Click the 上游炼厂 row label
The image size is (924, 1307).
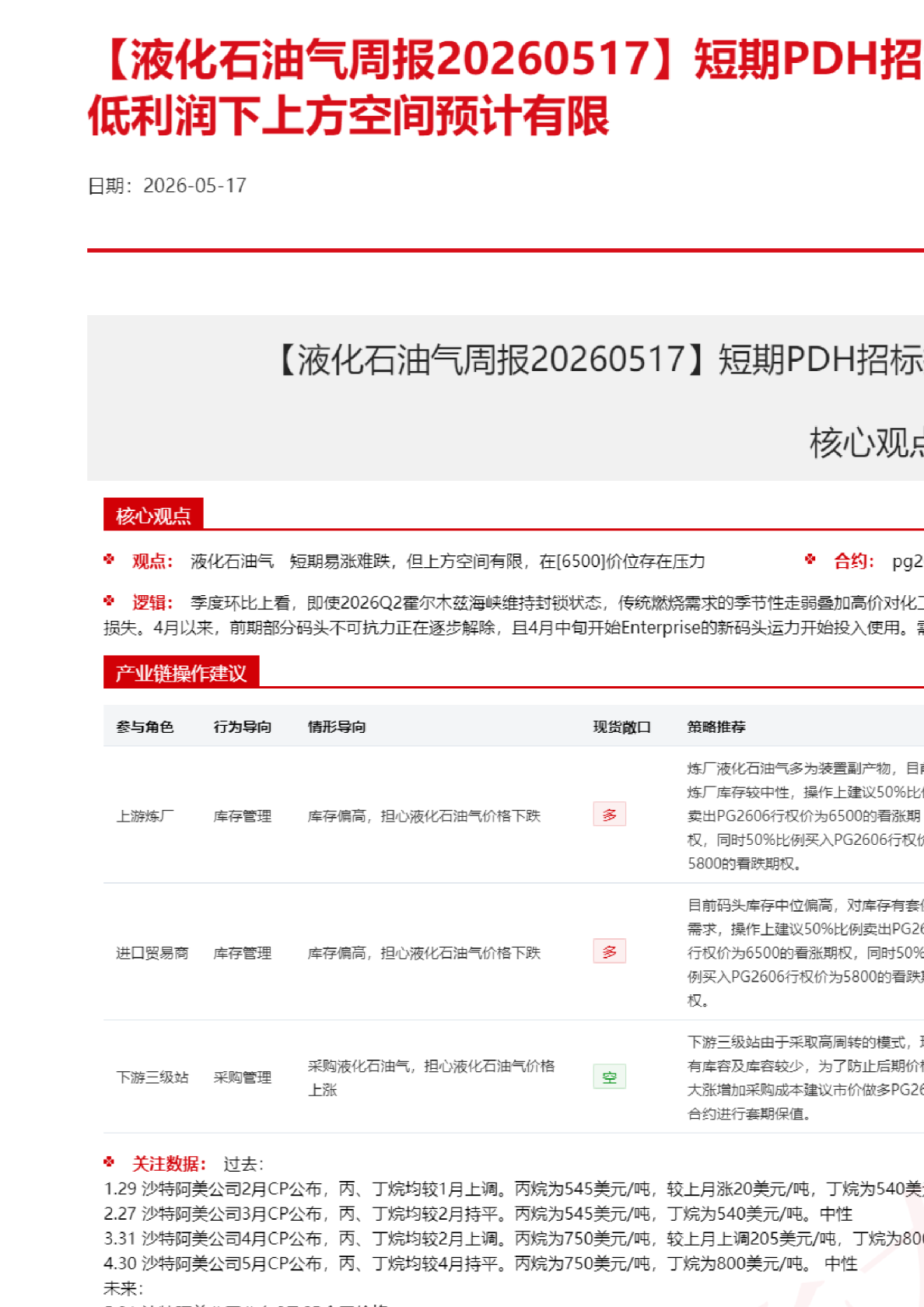145,815
